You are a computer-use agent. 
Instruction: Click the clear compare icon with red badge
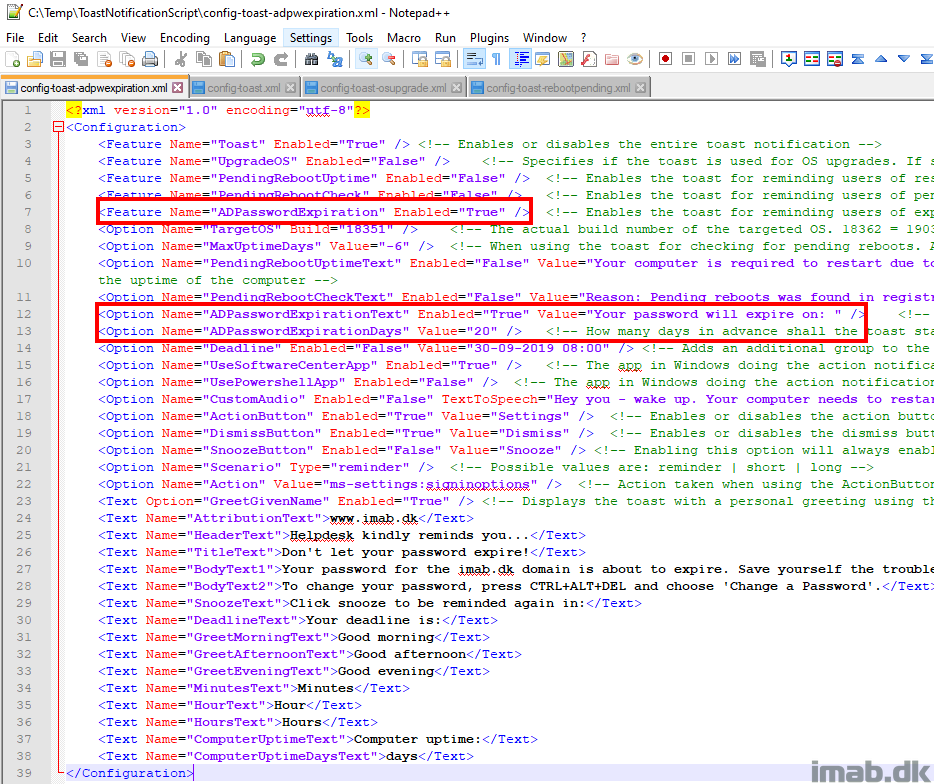tap(835, 59)
